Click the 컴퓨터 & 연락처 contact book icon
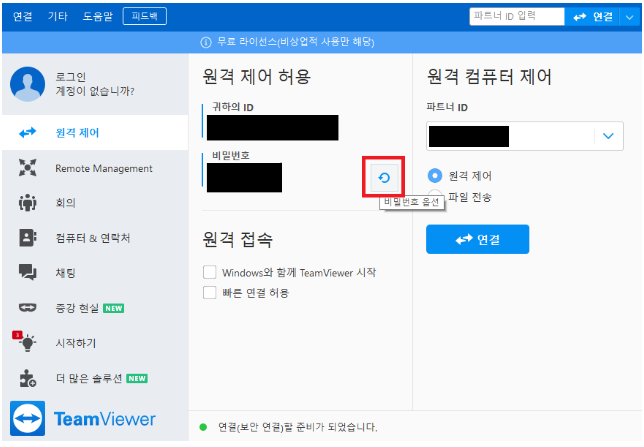Viewport: 644px width, 447px height. point(28,237)
